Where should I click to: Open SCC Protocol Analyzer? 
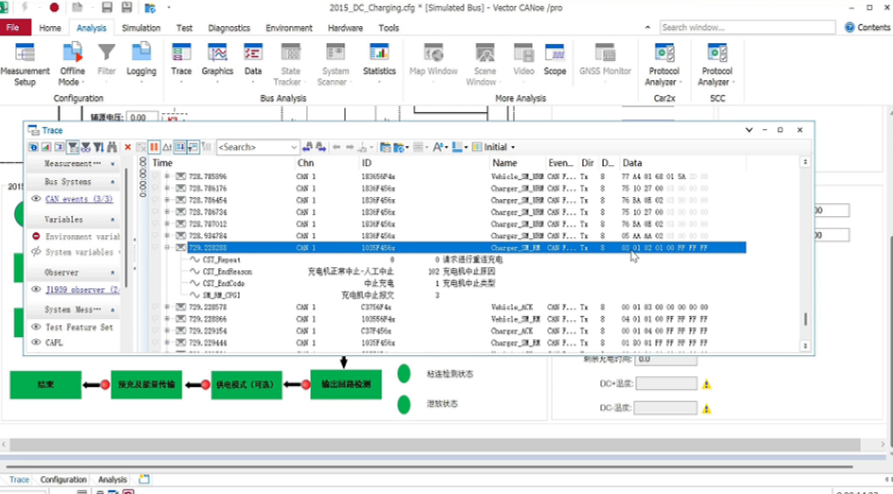717,64
